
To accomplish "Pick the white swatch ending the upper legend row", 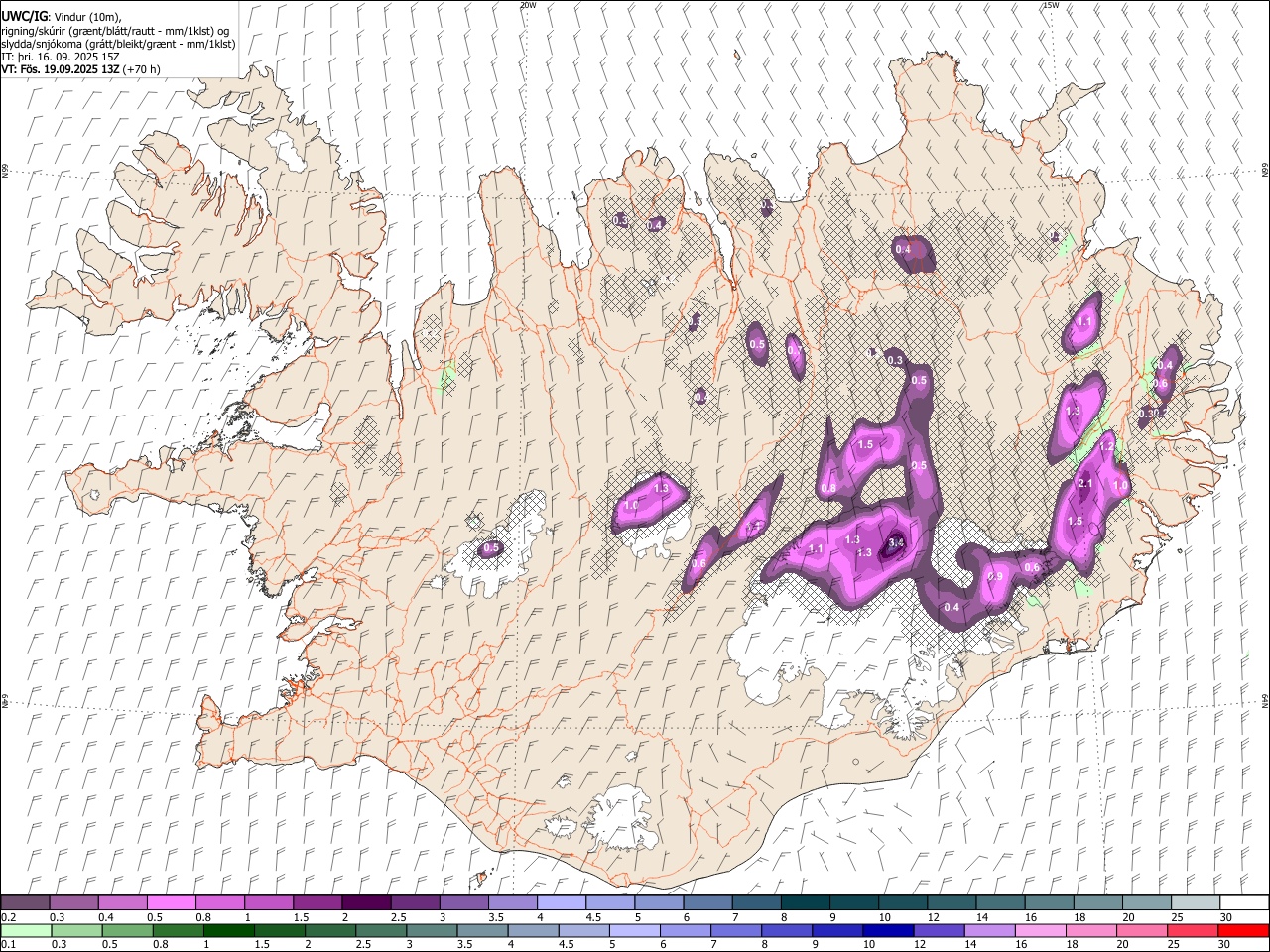I will coord(1244,902).
